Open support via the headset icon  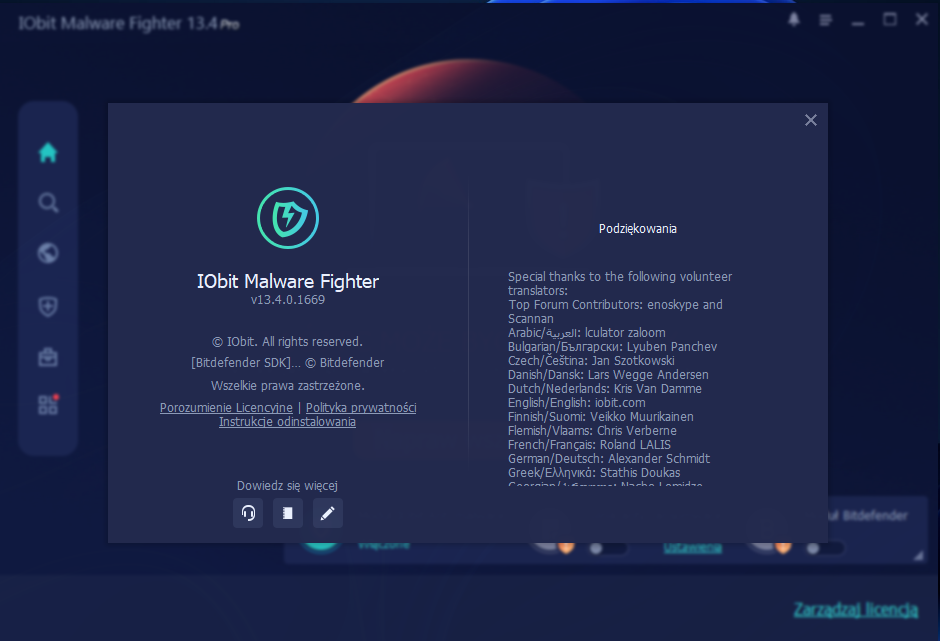[x=248, y=513]
